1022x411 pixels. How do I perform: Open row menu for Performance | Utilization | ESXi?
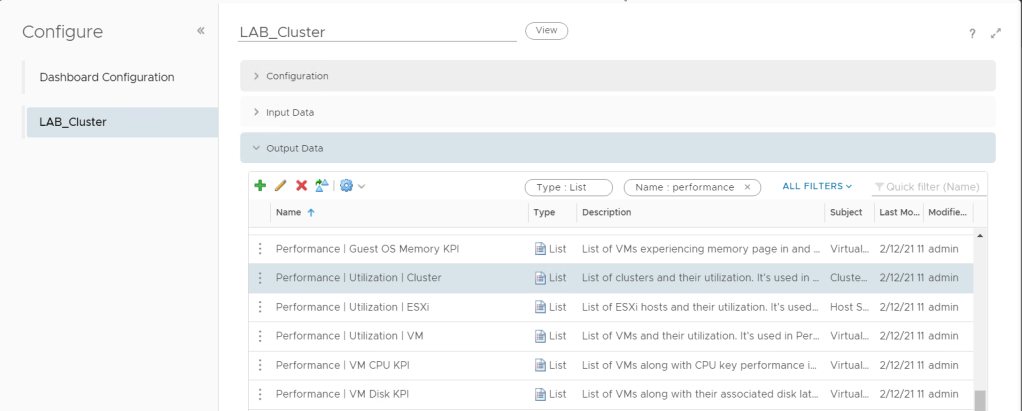(x=260, y=307)
